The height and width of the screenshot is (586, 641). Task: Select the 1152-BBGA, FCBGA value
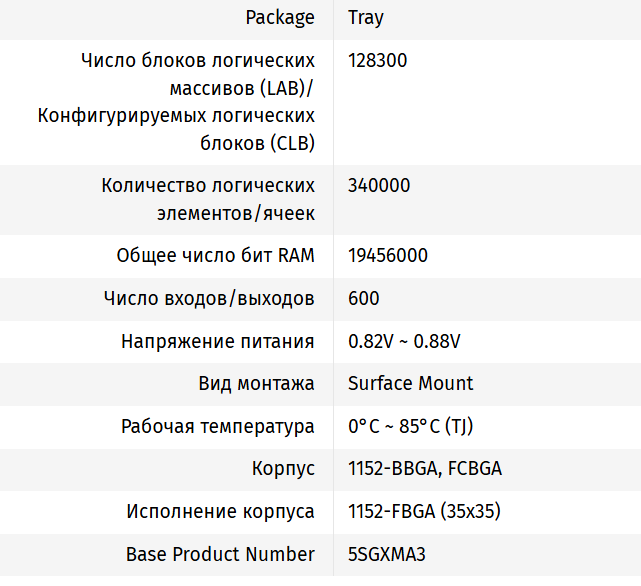425,469
